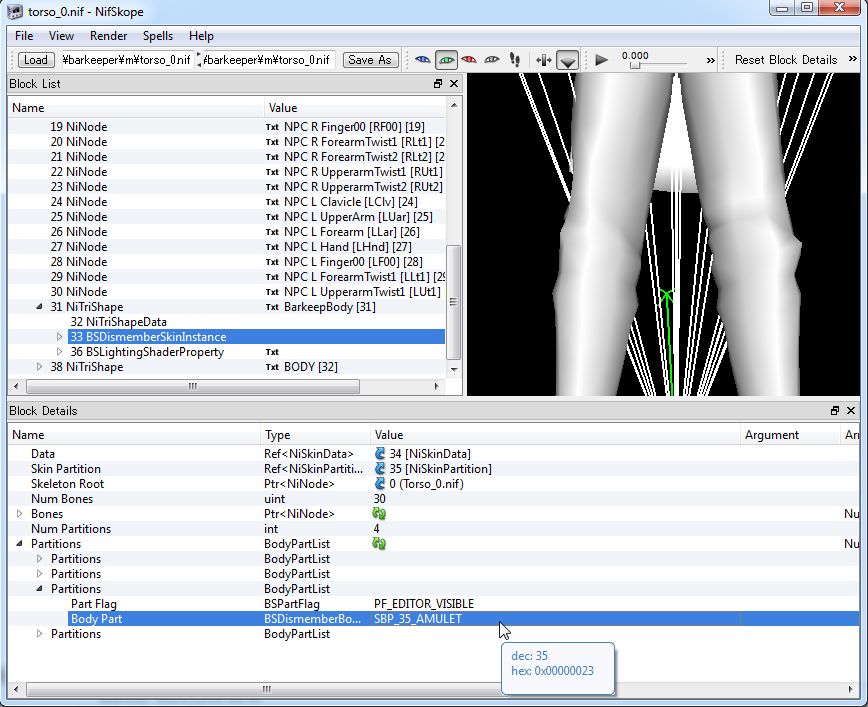
Task: Click the Txt icon beside BSLightingShaderProperty
Action: click(272, 352)
